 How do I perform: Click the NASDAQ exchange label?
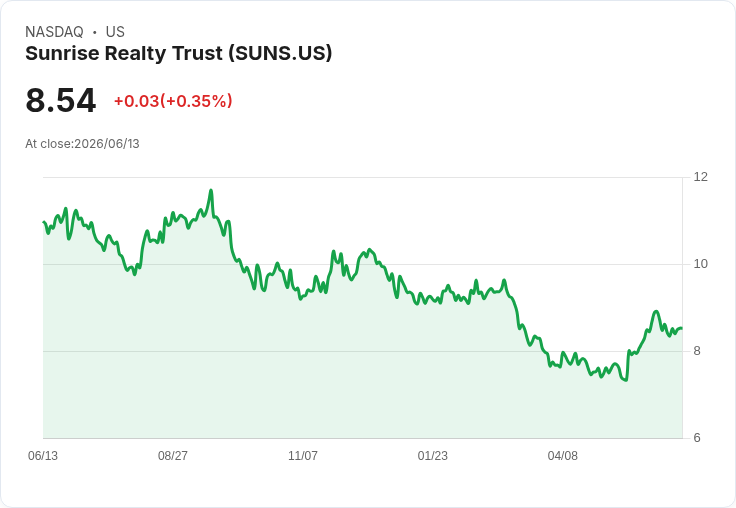[x=54, y=32]
